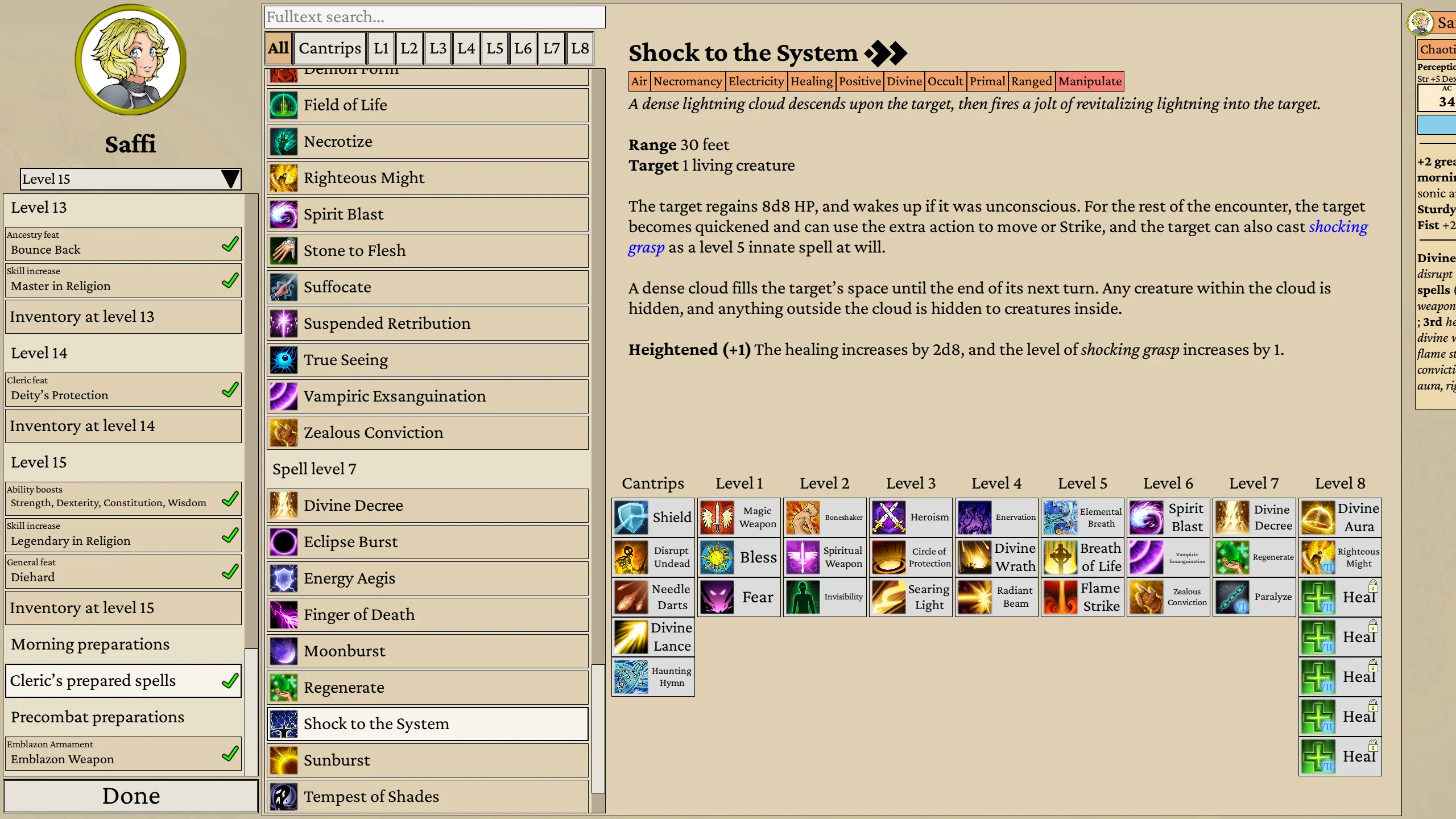The height and width of the screenshot is (819, 1456).
Task: Open the Level 15 dropdown
Action: click(x=131, y=179)
